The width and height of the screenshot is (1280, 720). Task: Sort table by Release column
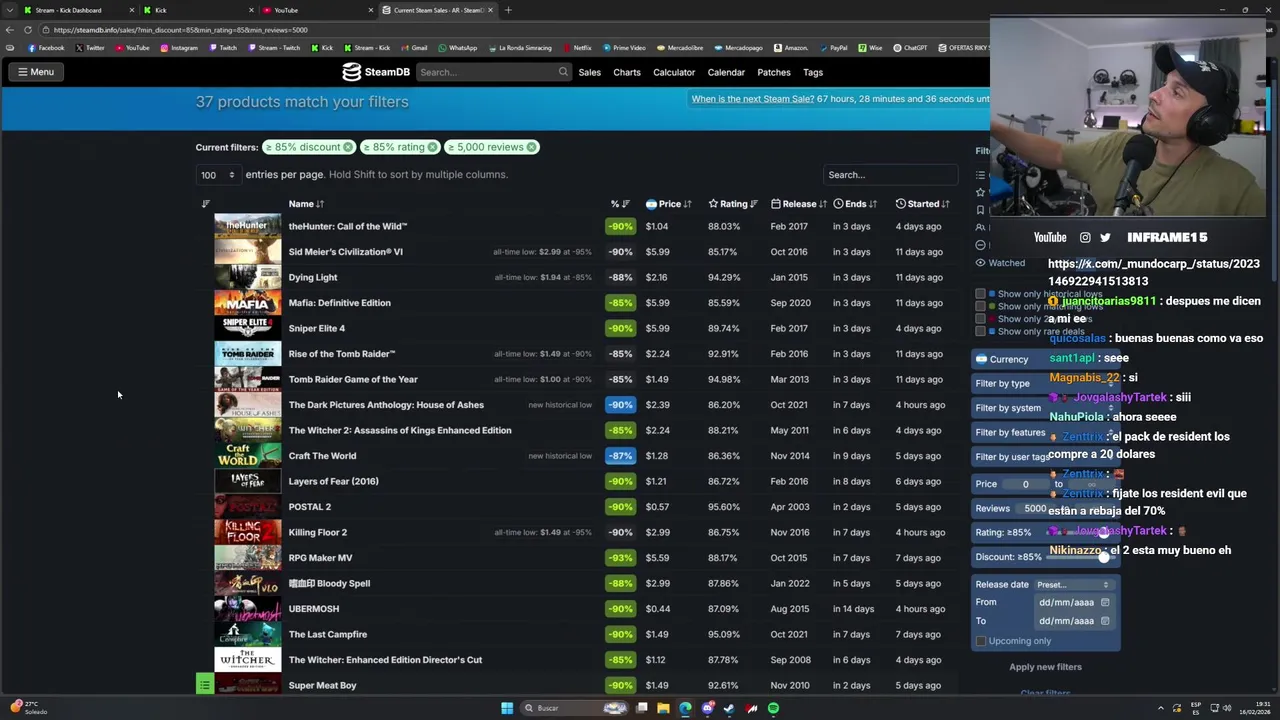[x=799, y=204]
